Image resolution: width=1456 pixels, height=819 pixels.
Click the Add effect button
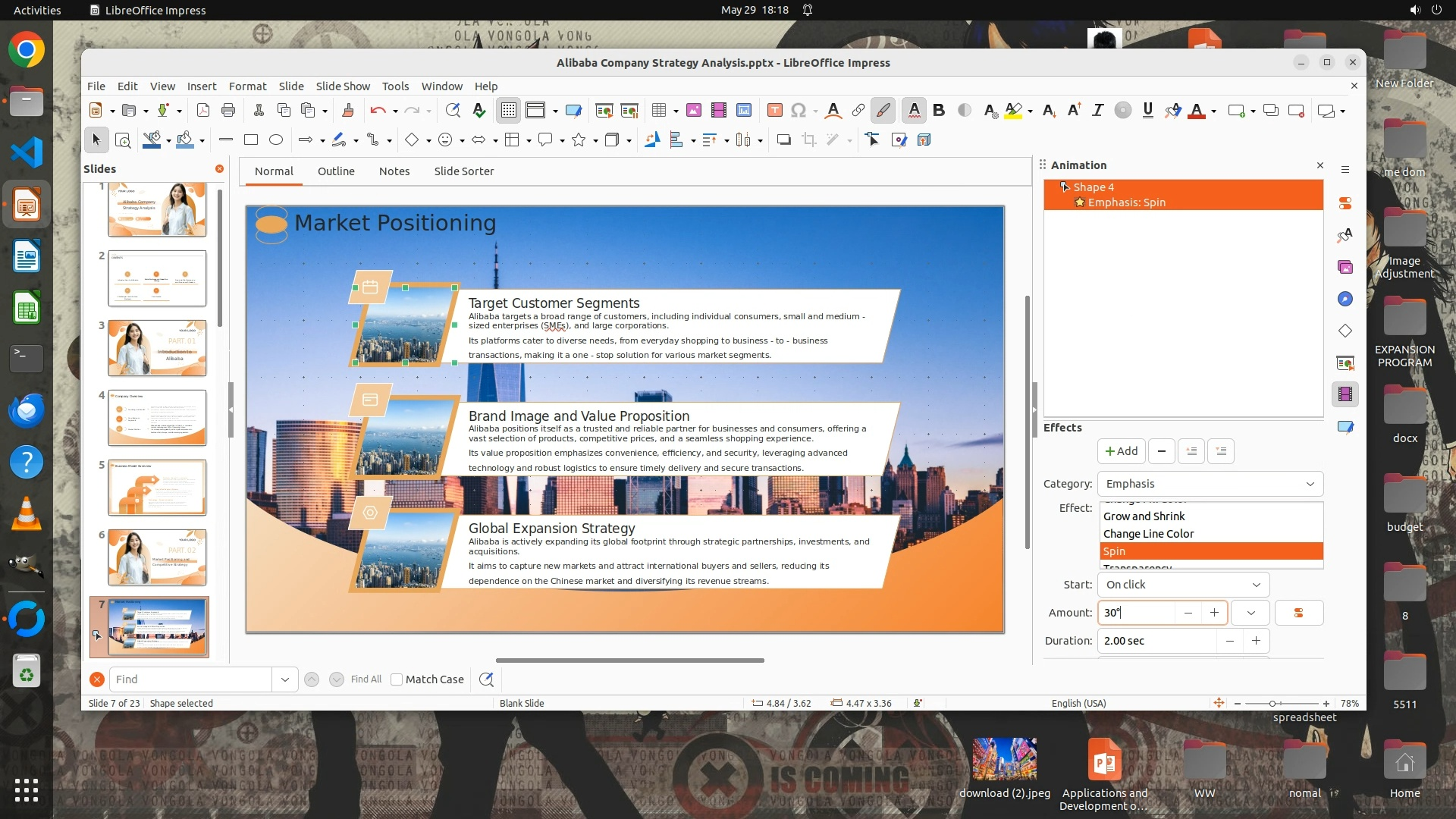(x=1121, y=451)
